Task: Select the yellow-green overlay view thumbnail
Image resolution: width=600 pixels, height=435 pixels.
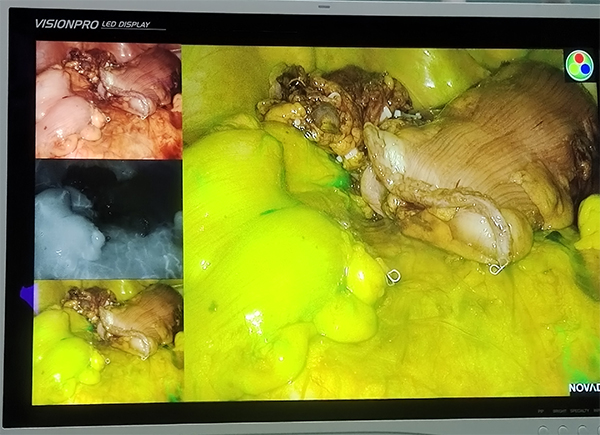Action: (108, 342)
